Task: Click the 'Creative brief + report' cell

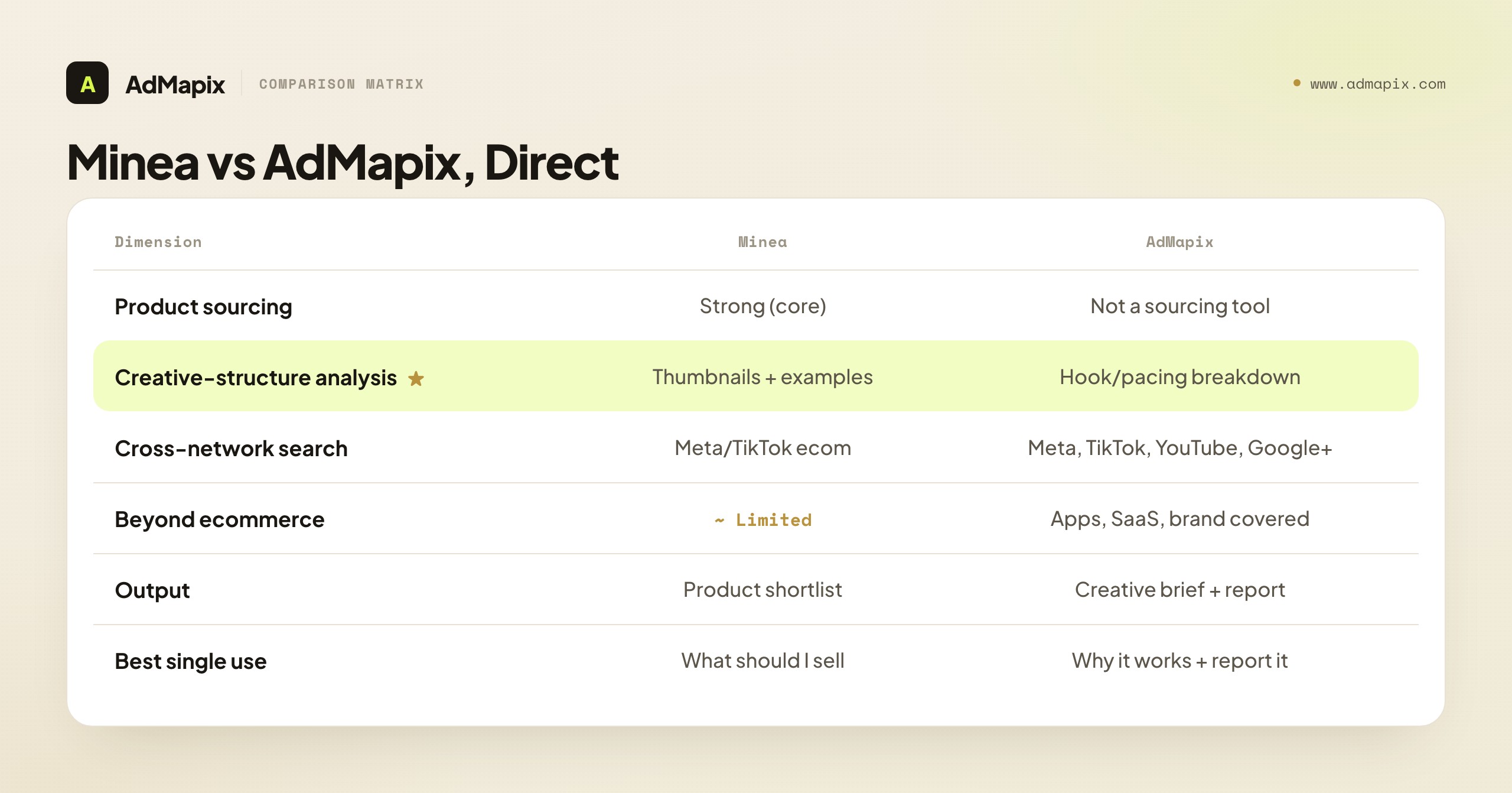Action: pos(1179,590)
